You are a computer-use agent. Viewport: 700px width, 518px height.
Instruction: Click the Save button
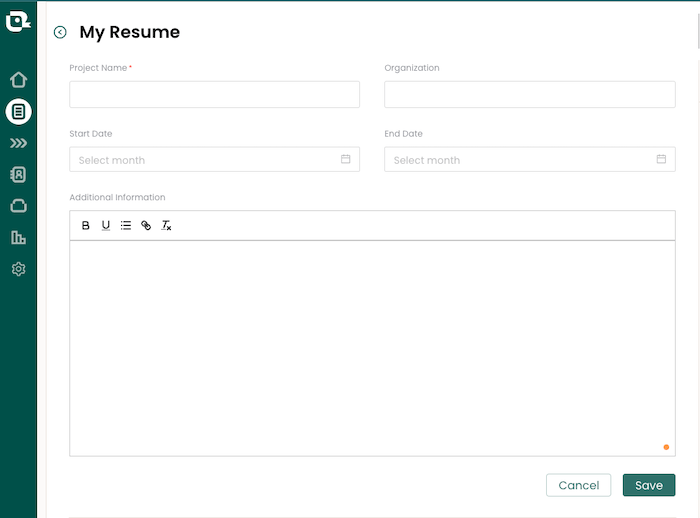point(649,485)
